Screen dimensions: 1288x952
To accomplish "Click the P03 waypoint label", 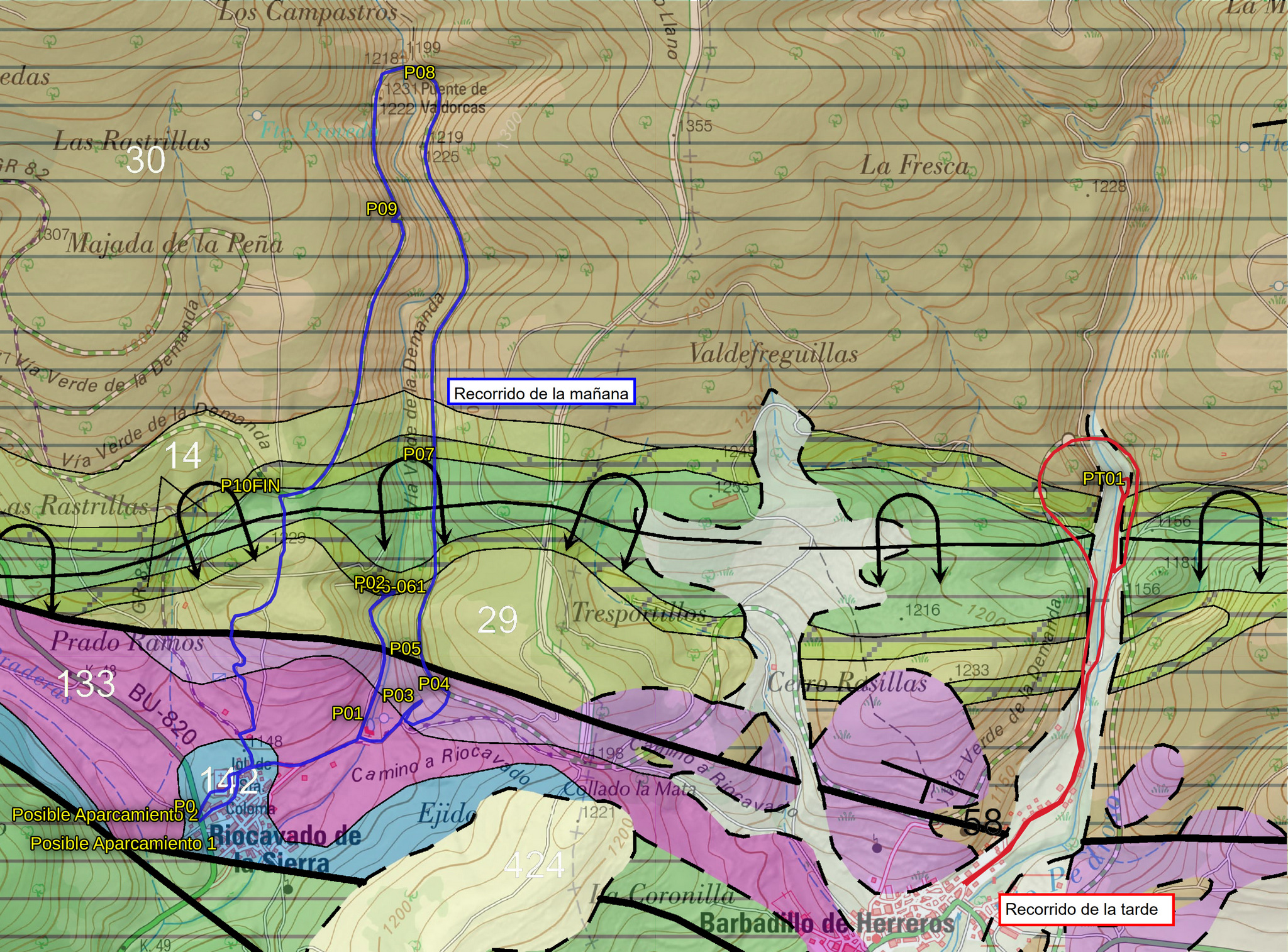I will [398, 695].
